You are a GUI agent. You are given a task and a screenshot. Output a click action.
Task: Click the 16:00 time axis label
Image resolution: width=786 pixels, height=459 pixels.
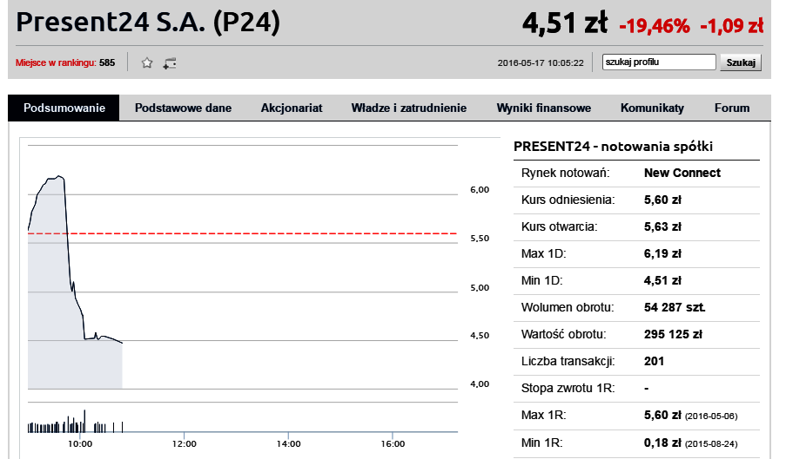(392, 444)
